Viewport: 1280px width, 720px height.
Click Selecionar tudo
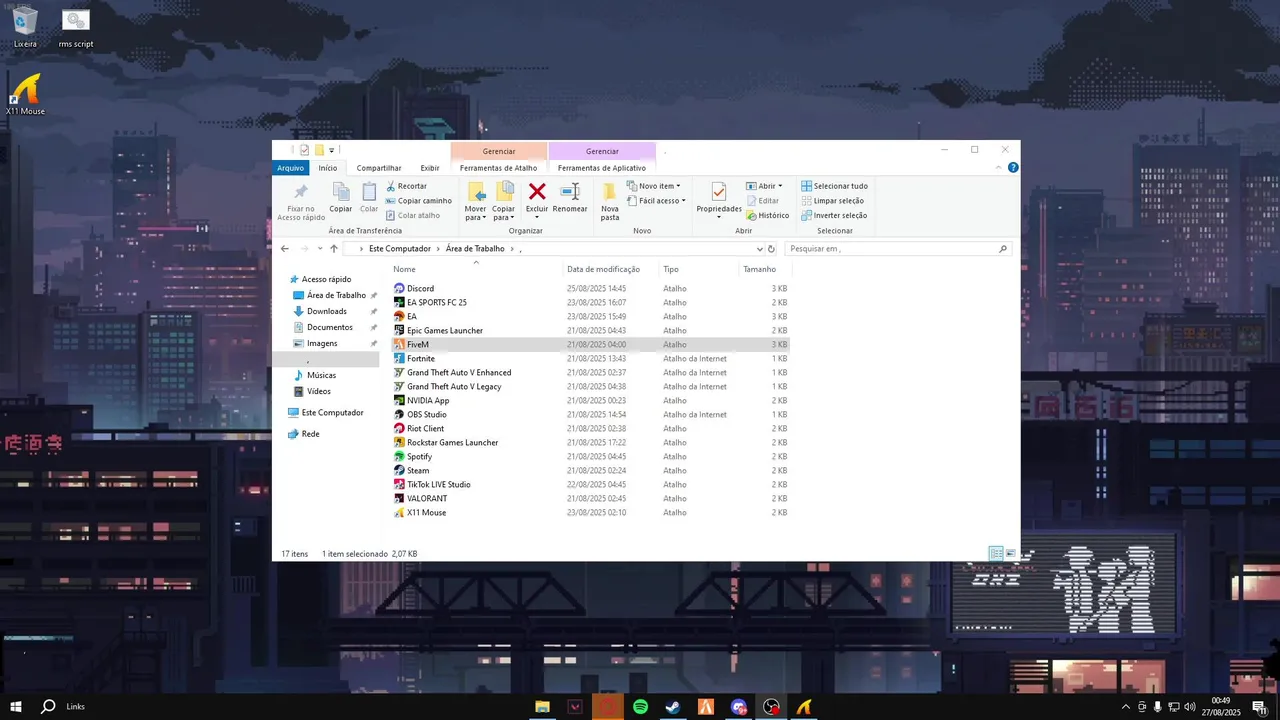[x=834, y=186]
